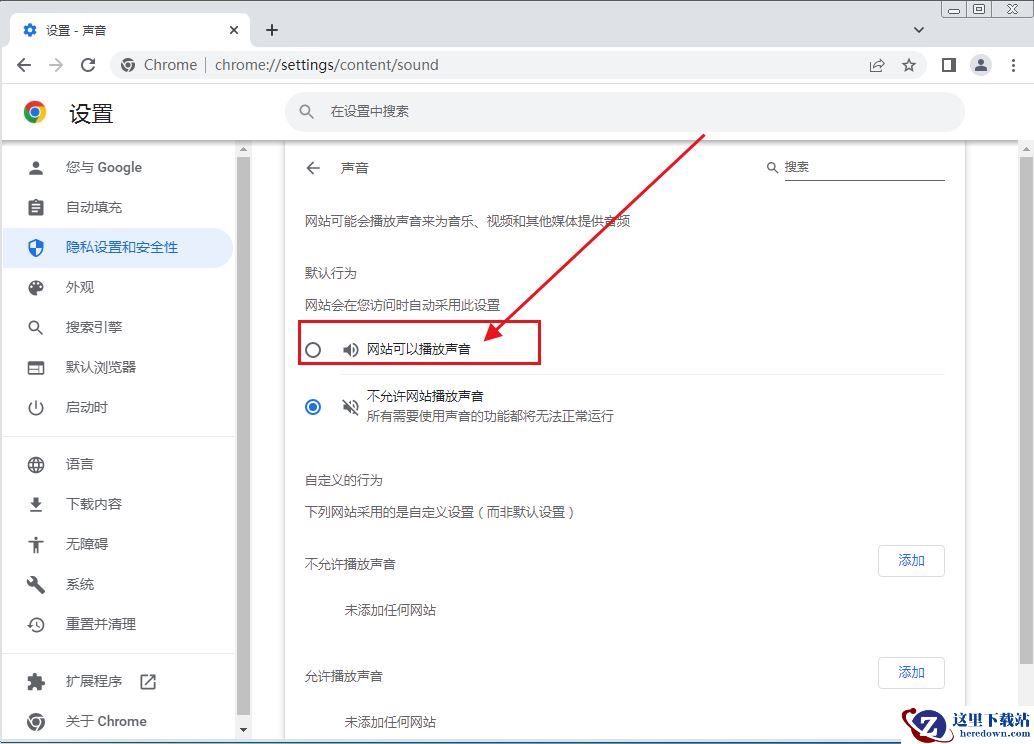Click the back arrow beside 声音 heading
This screenshot has height=744, width=1034.
(x=313, y=168)
